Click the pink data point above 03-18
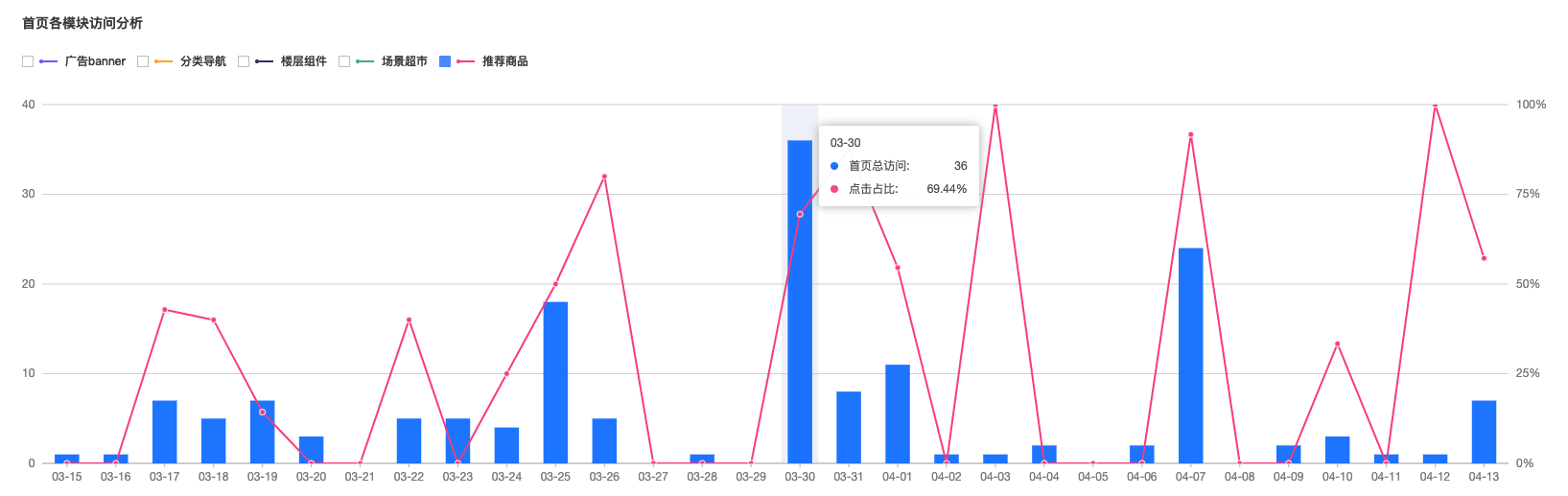This screenshot has width=1568, height=496. (214, 320)
